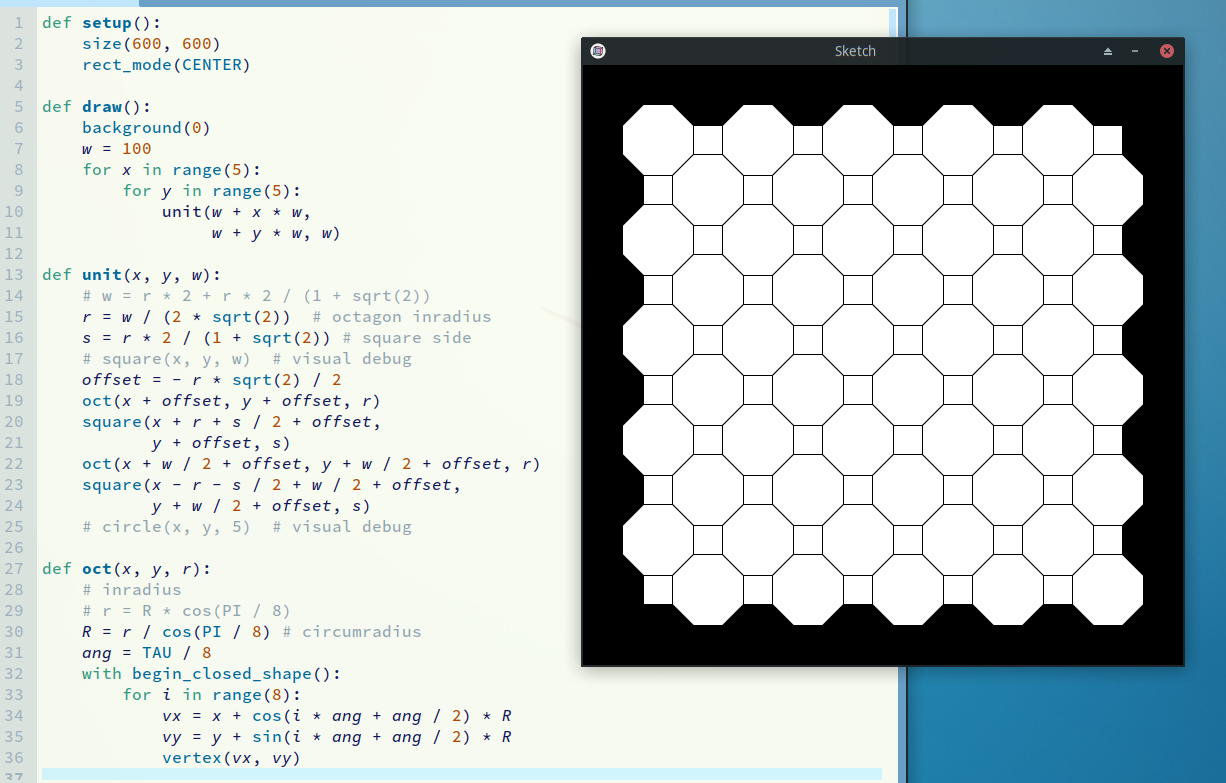This screenshot has height=783, width=1226.
Task: Place cursor on the vertex(vx, vy) line
Action: tap(230, 757)
